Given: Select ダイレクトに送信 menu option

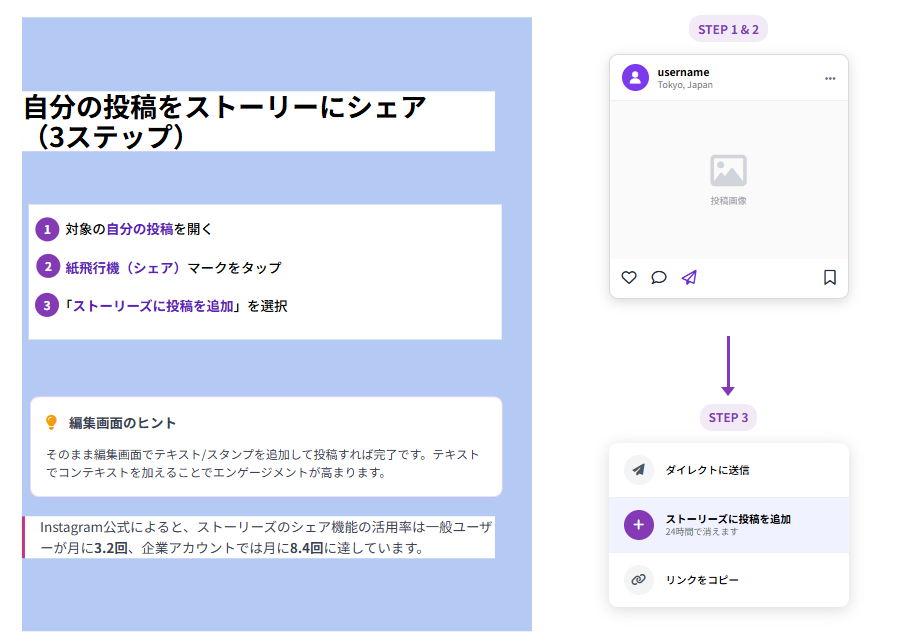Looking at the screenshot, I should [x=707, y=470].
